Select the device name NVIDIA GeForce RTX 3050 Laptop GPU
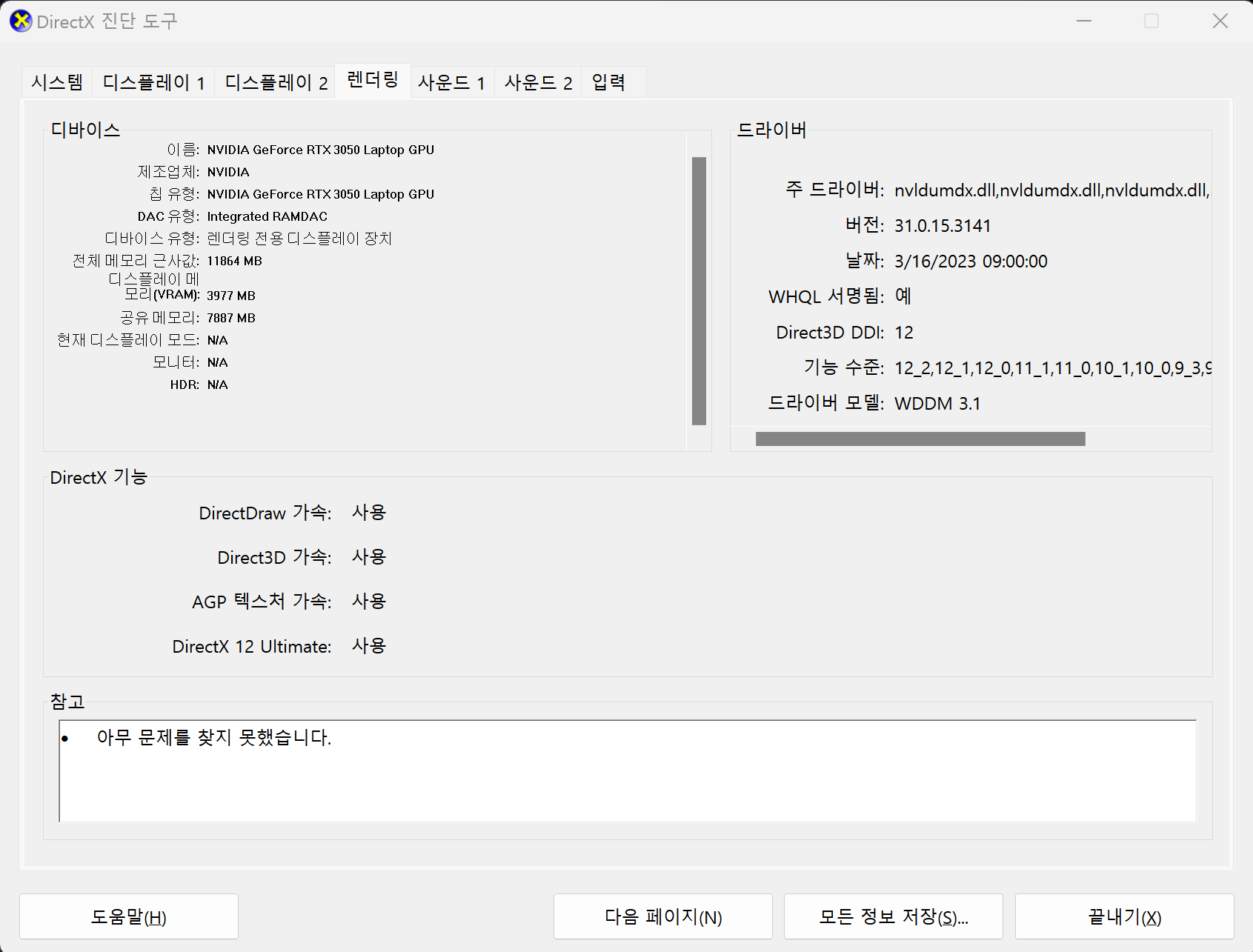Screen dimensions: 1253x952 (321, 150)
